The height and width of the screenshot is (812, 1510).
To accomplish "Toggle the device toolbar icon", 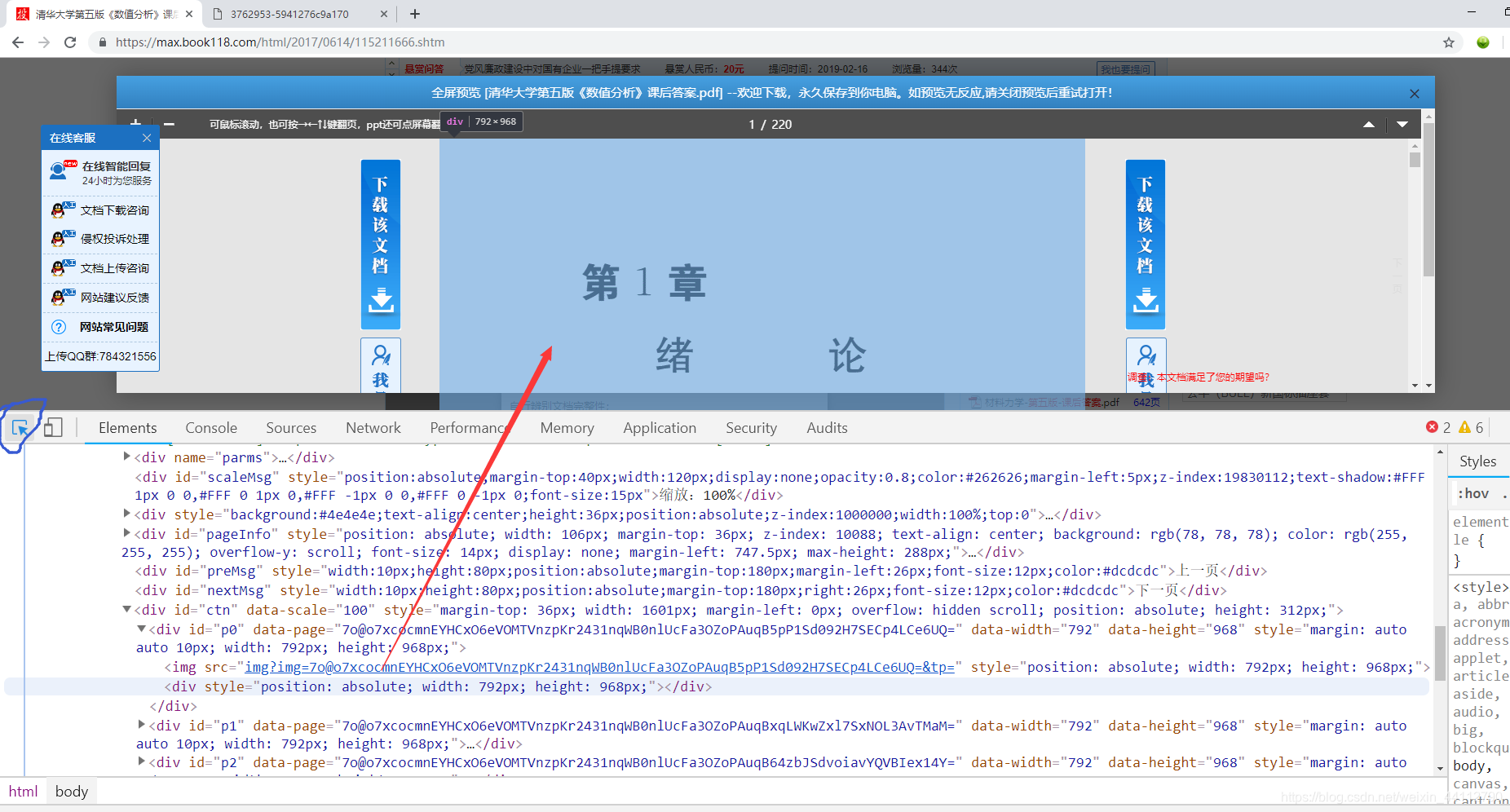I will tap(53, 427).
